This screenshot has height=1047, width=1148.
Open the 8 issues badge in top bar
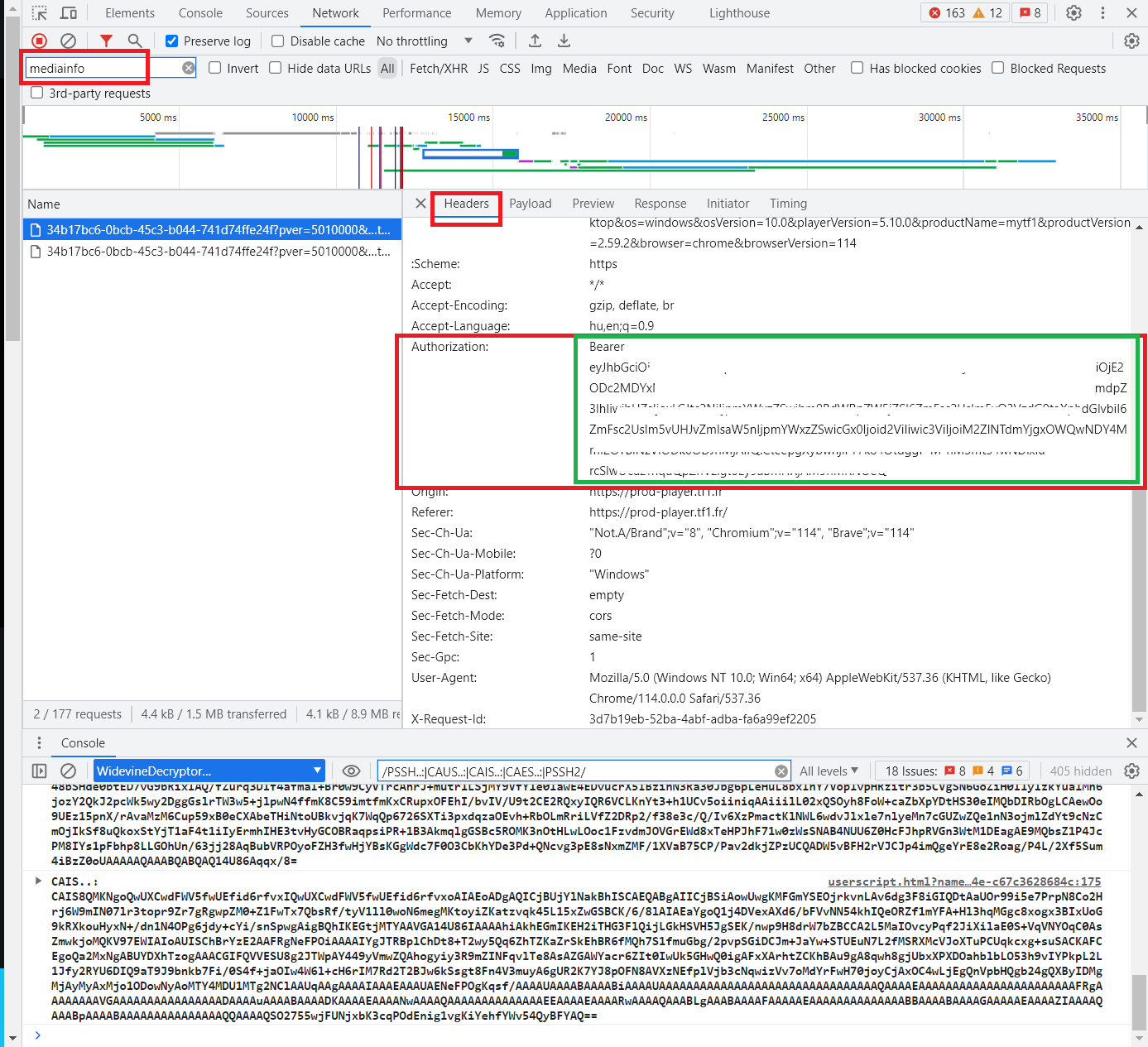pyautogui.click(x=1030, y=13)
